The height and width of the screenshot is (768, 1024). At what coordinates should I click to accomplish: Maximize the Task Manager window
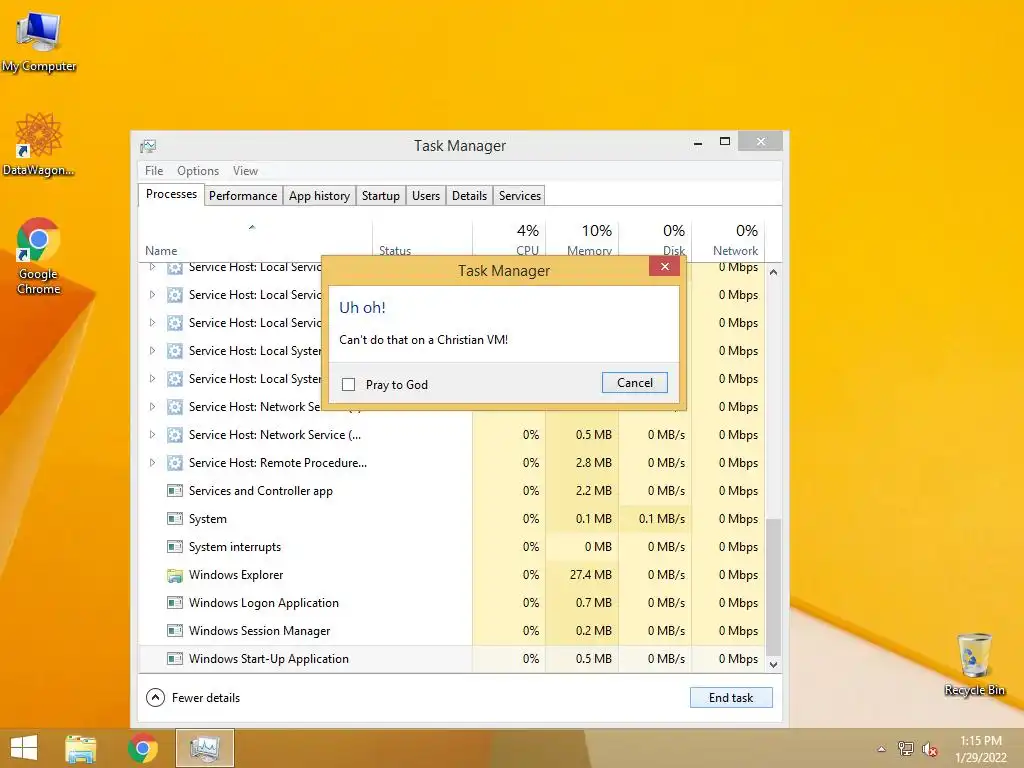[725, 142]
